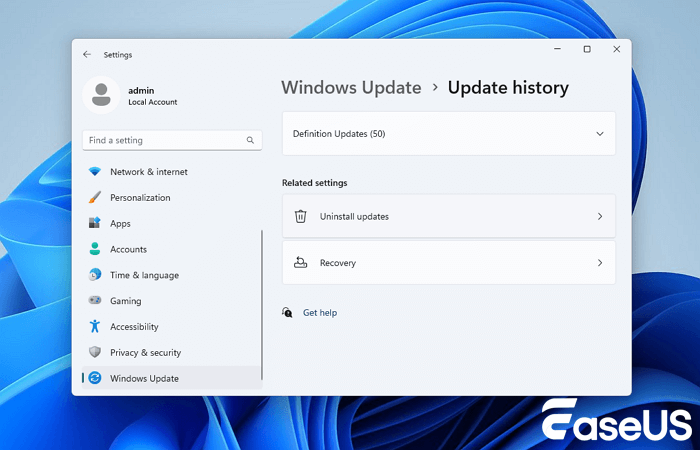Click the Windows Update sync icon
This screenshot has height=450, width=700.
(95, 378)
